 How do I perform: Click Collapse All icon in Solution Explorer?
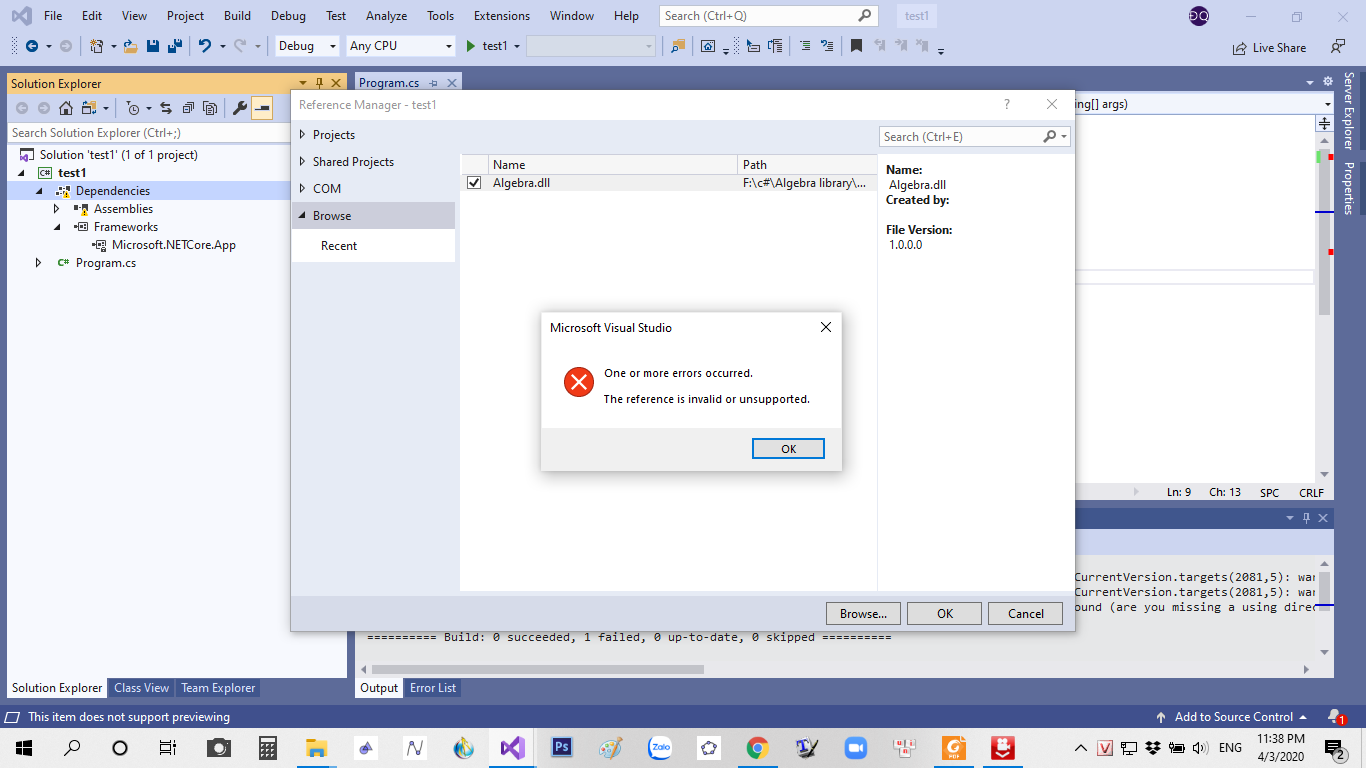pos(188,108)
